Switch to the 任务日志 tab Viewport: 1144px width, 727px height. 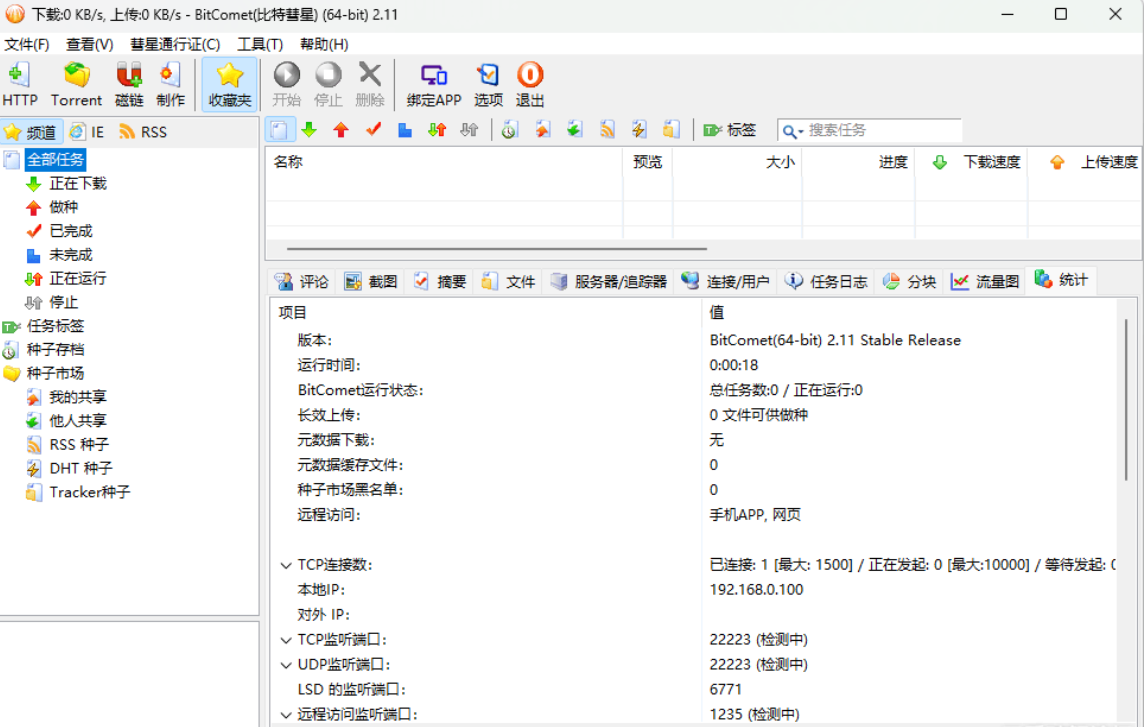(x=827, y=282)
